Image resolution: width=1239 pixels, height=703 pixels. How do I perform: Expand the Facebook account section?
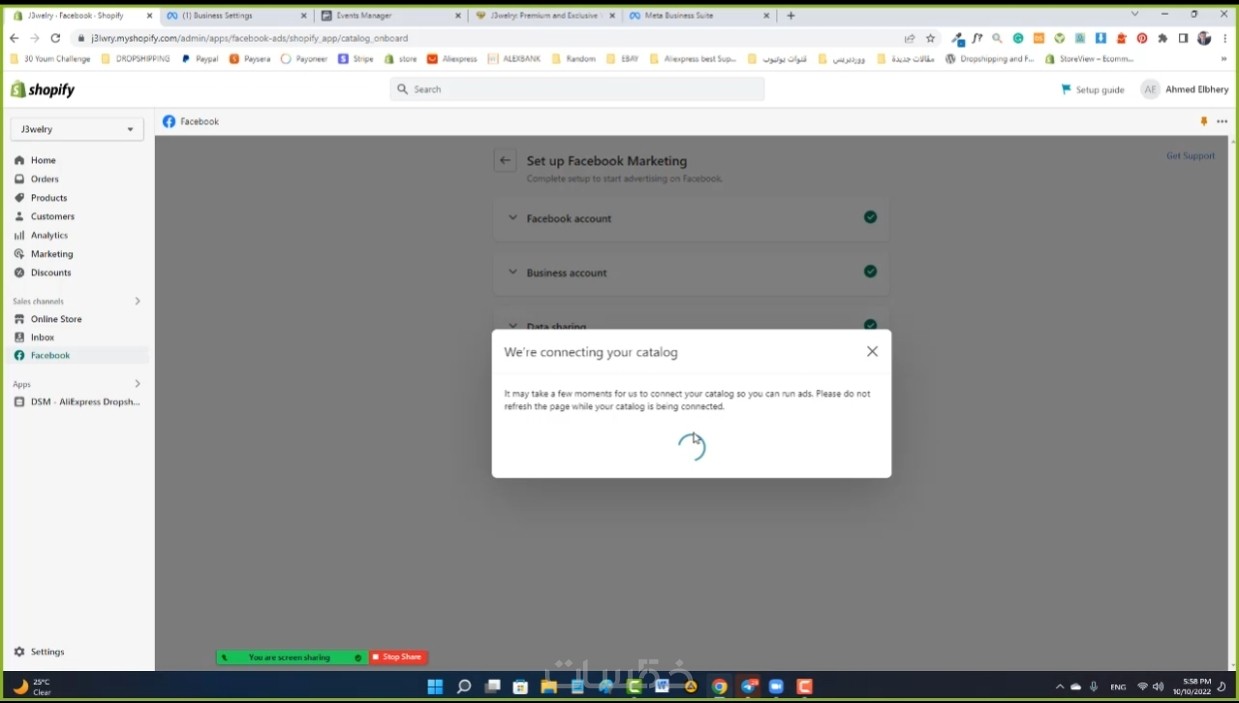691,218
